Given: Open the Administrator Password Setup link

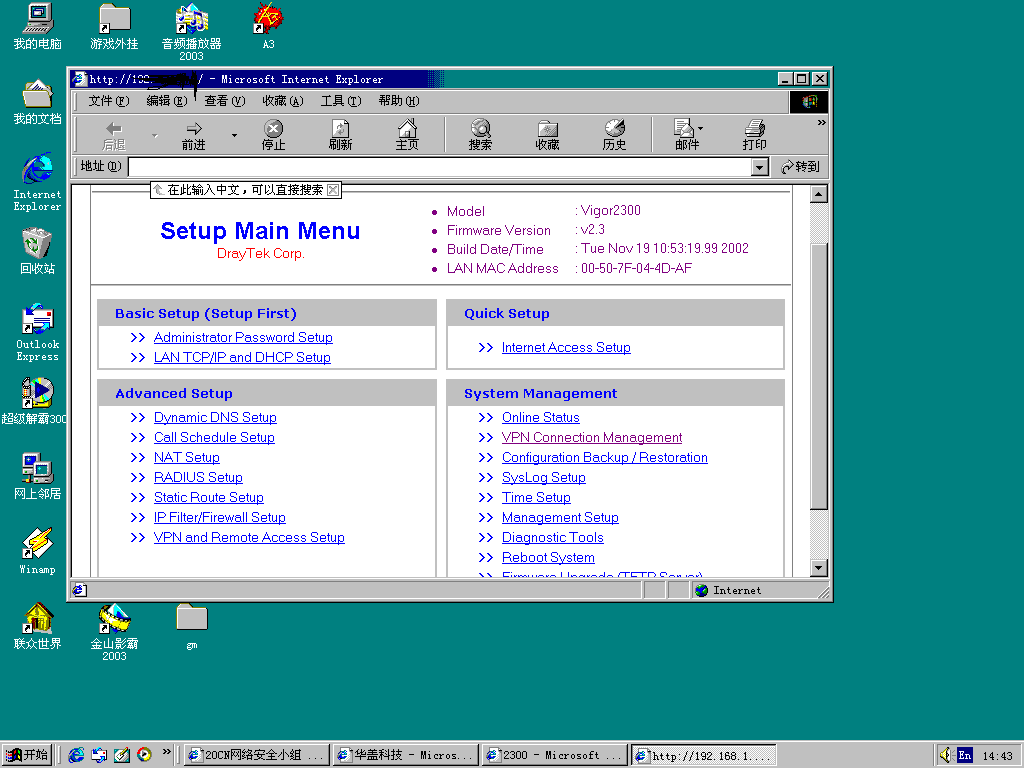Looking at the screenshot, I should 243,338.
